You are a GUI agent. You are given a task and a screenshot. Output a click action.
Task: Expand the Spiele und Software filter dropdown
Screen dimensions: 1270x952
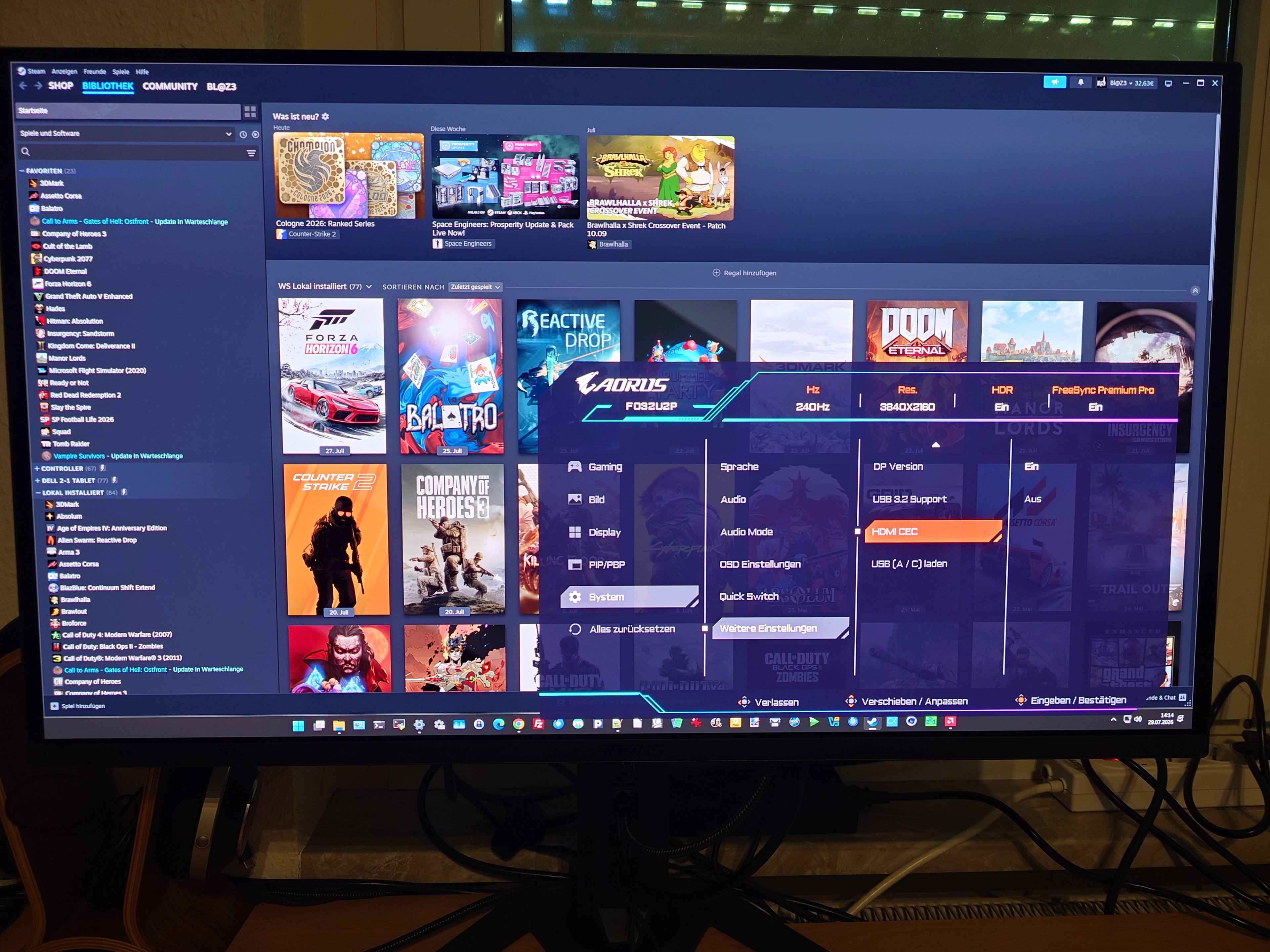(x=126, y=134)
